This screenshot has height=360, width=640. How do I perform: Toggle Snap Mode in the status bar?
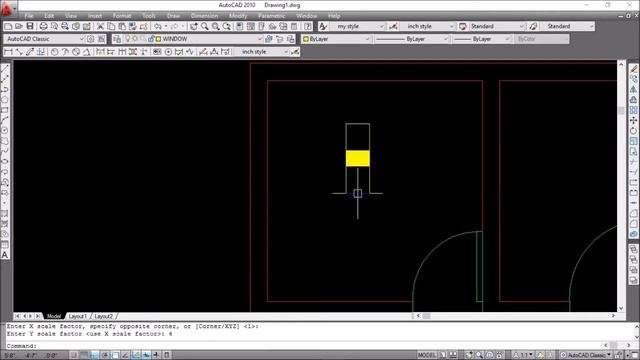(74, 355)
